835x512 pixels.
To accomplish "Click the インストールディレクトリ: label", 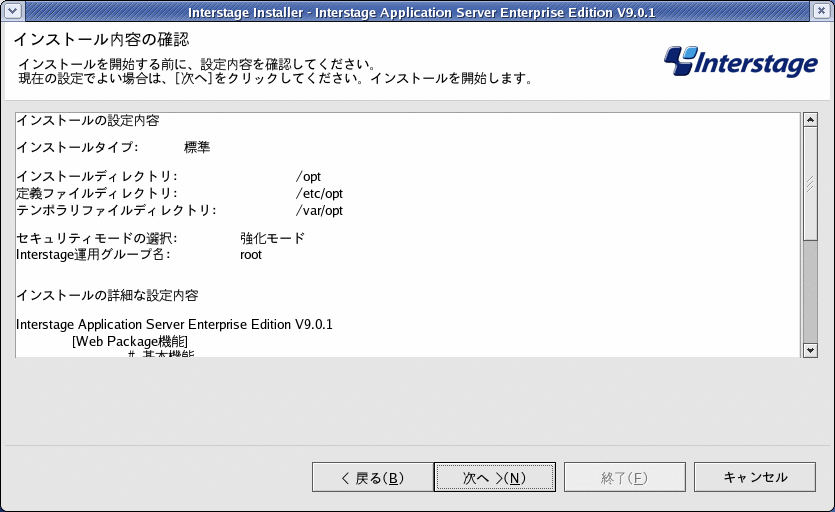I will pos(96,176).
